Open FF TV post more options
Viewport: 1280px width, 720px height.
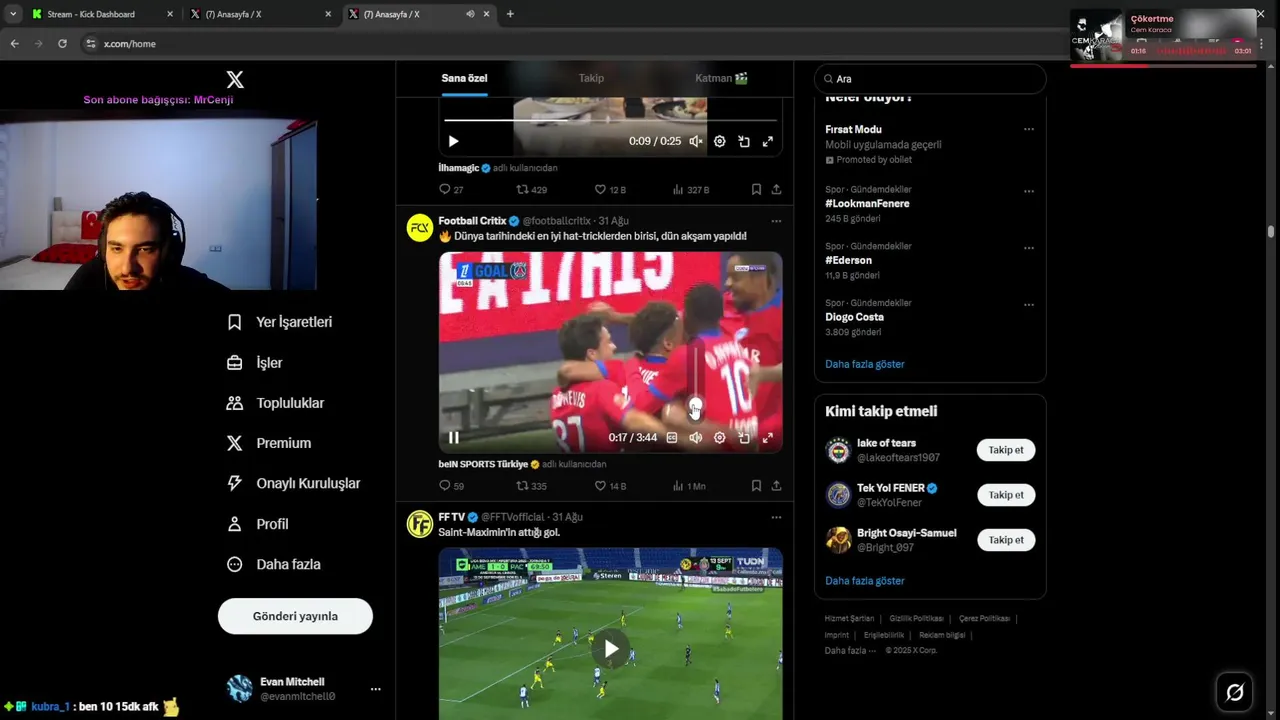coord(776,518)
